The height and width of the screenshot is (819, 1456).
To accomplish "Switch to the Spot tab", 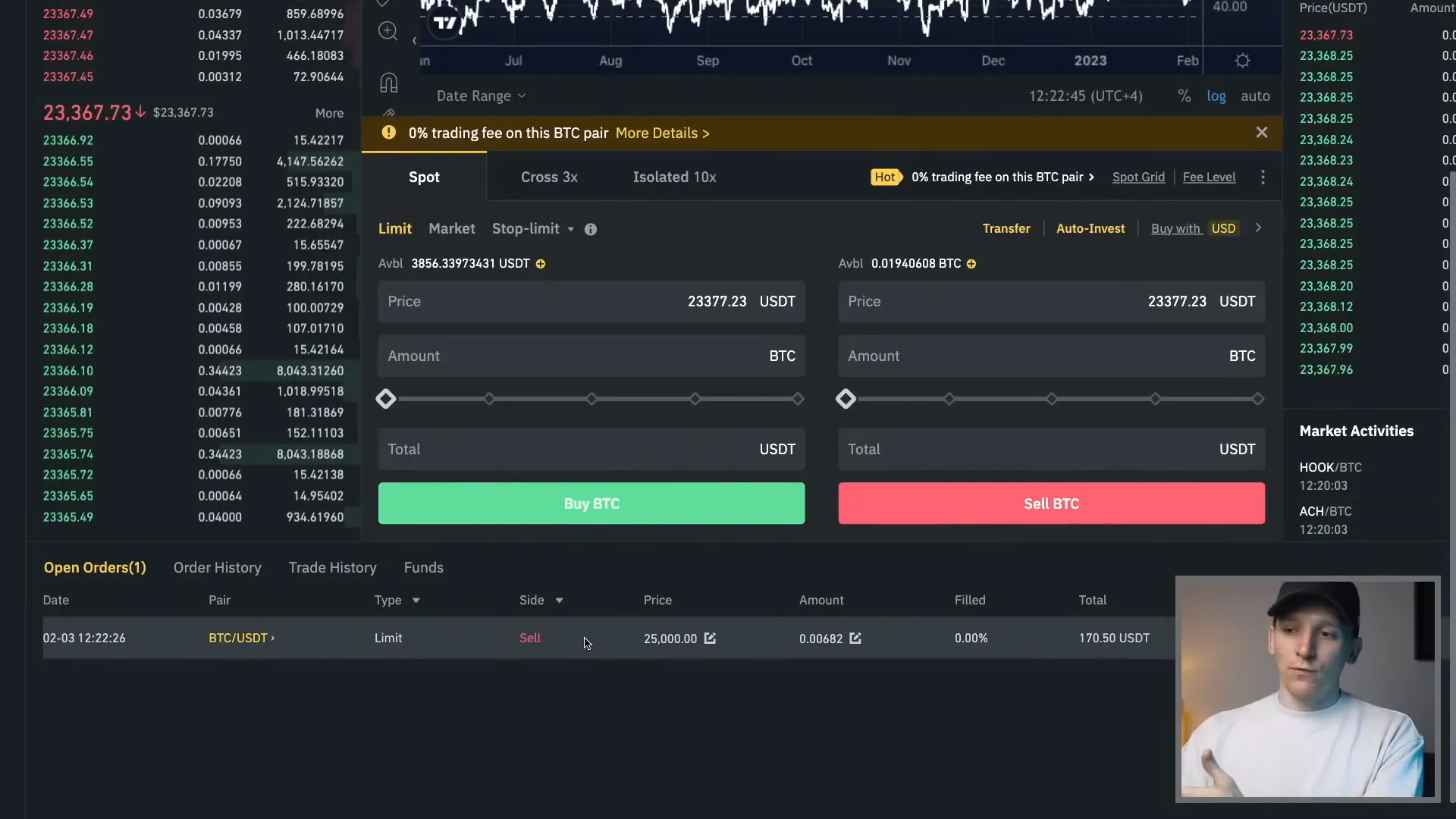I will 424,177.
